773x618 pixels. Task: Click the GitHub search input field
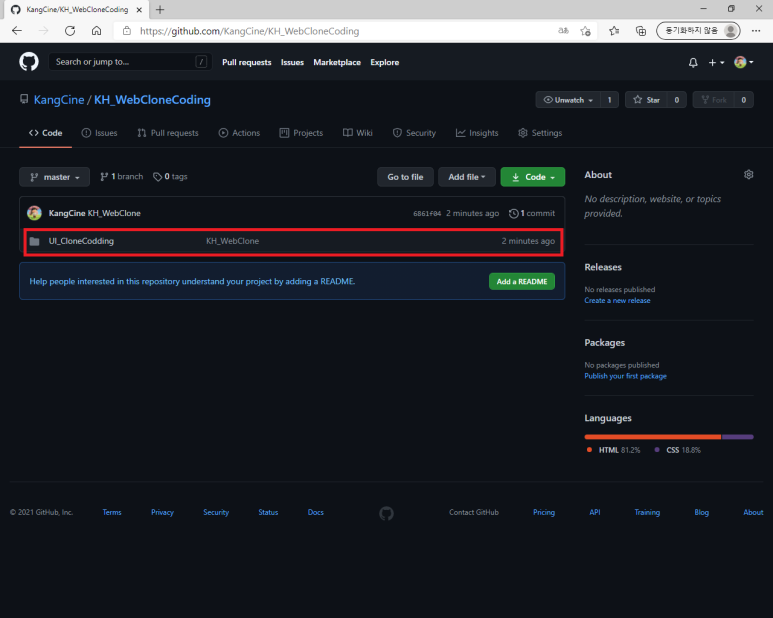130,62
